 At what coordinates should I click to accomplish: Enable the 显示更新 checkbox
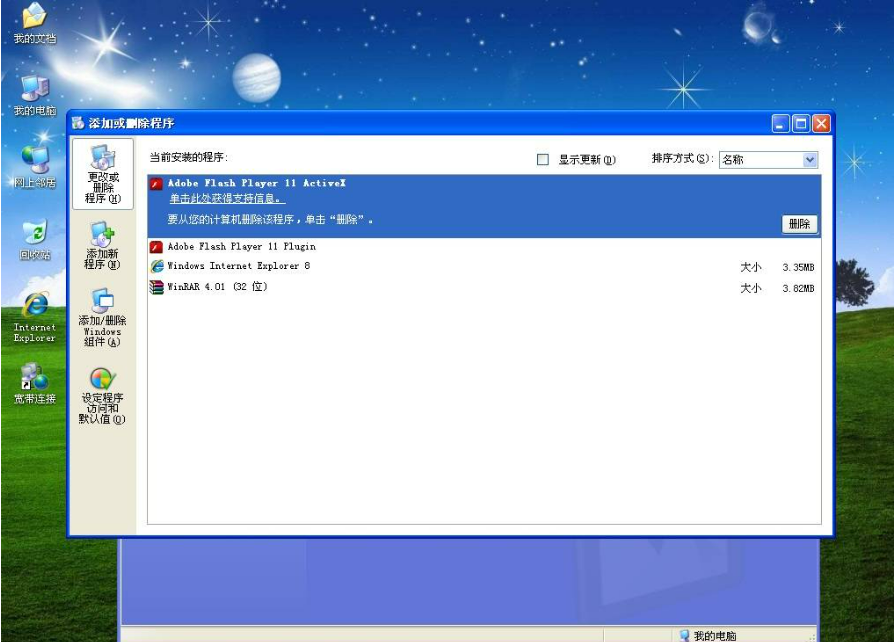pyautogui.click(x=543, y=160)
